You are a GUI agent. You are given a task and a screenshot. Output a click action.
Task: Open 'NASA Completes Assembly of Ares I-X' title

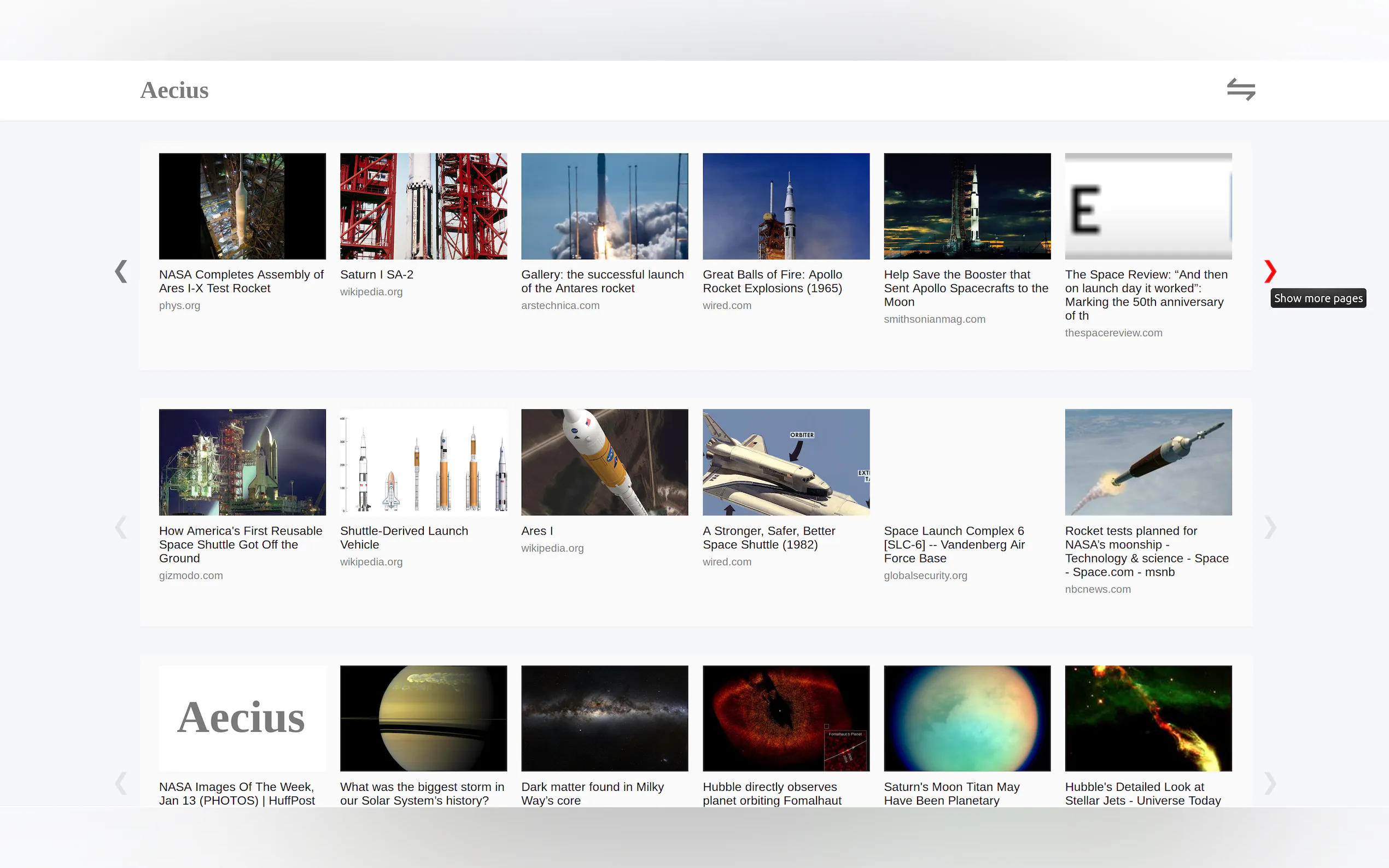point(241,281)
